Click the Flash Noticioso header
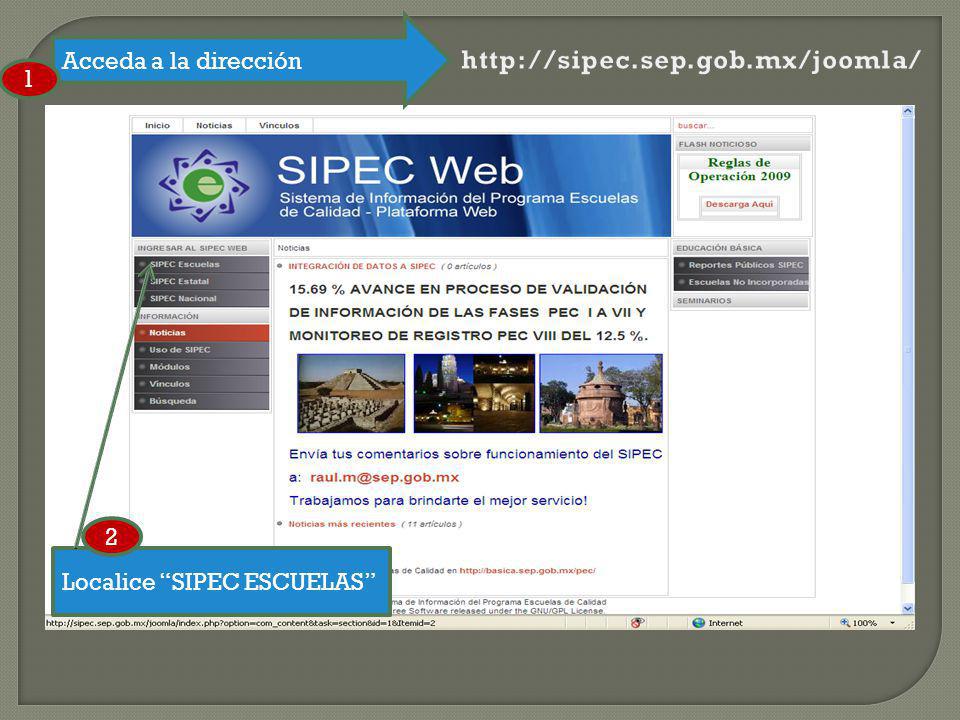 click(x=743, y=144)
